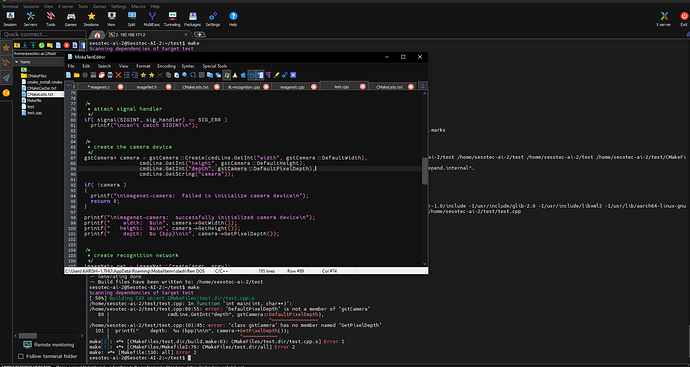Click the Tunneling icon in toolbar
This screenshot has height=367, width=690.
tap(172, 19)
